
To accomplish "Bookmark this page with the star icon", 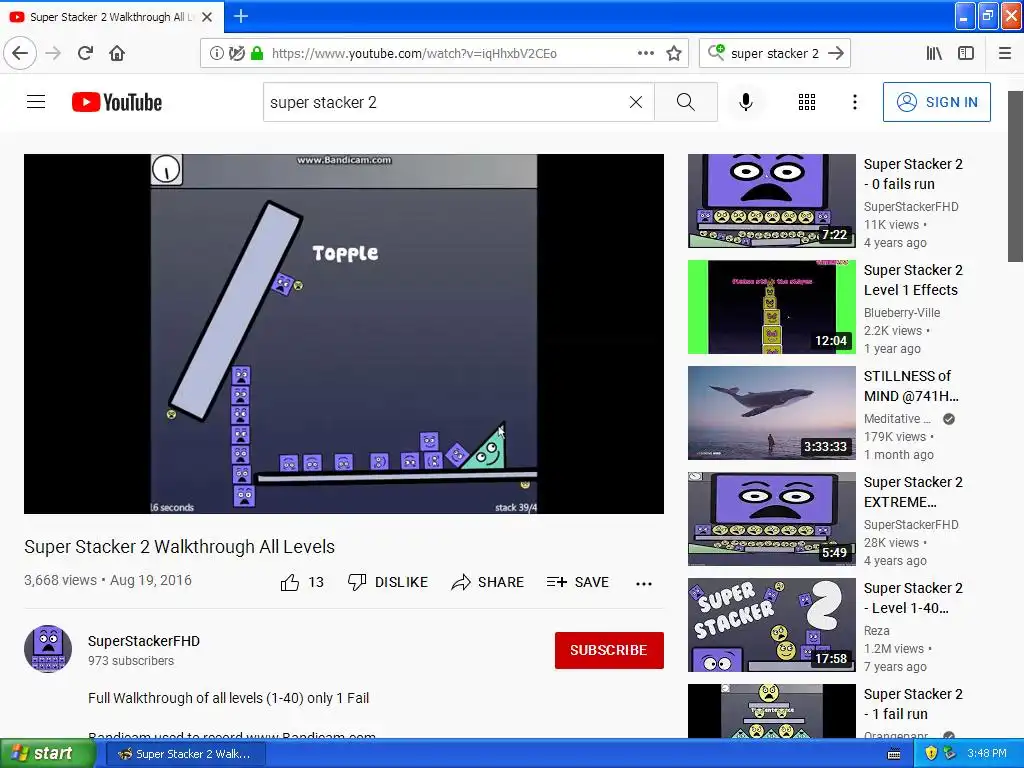I will (674, 53).
